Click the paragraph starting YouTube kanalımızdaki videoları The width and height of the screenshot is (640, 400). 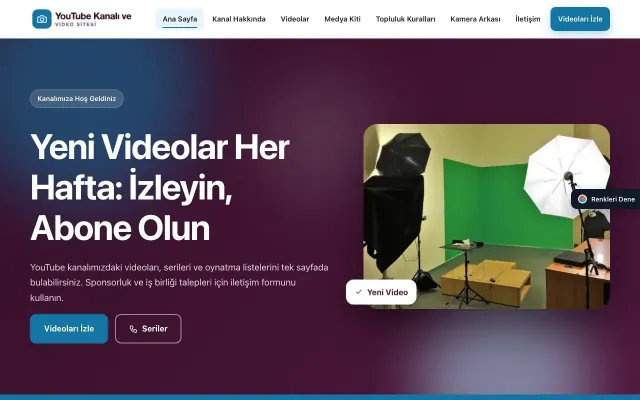pyautogui.click(x=179, y=282)
